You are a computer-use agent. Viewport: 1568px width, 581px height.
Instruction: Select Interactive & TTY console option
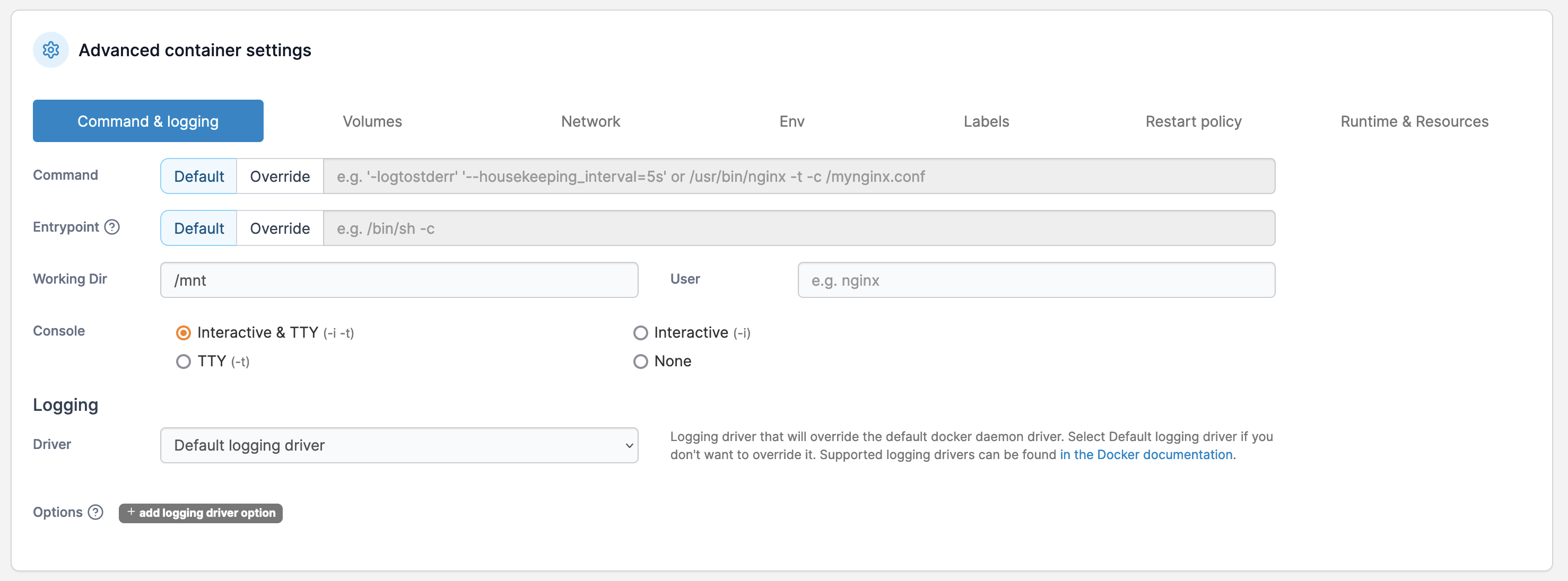pyautogui.click(x=183, y=333)
